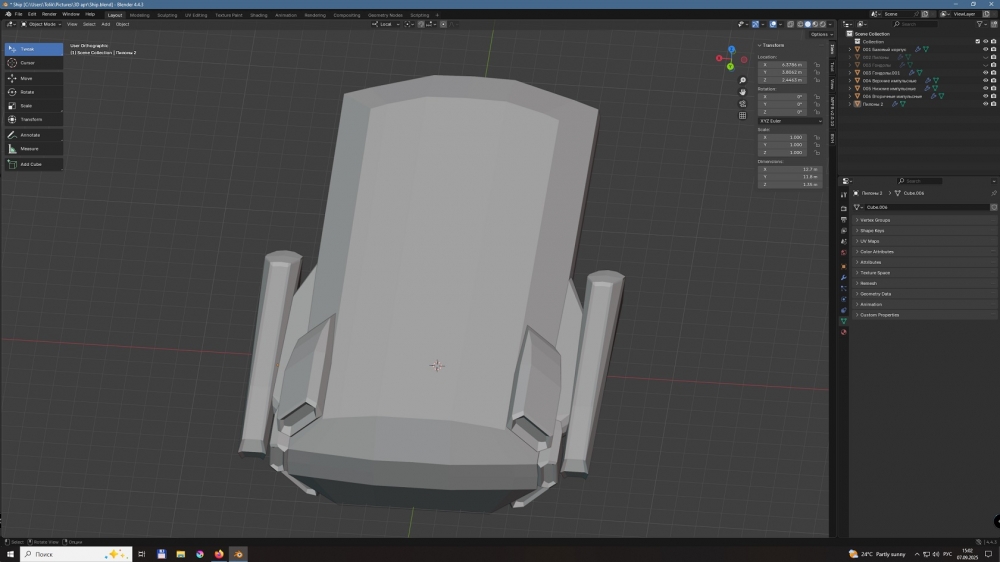The image size is (1000, 562).
Task: Show the hidden 002 object in outliner
Action: (985, 57)
